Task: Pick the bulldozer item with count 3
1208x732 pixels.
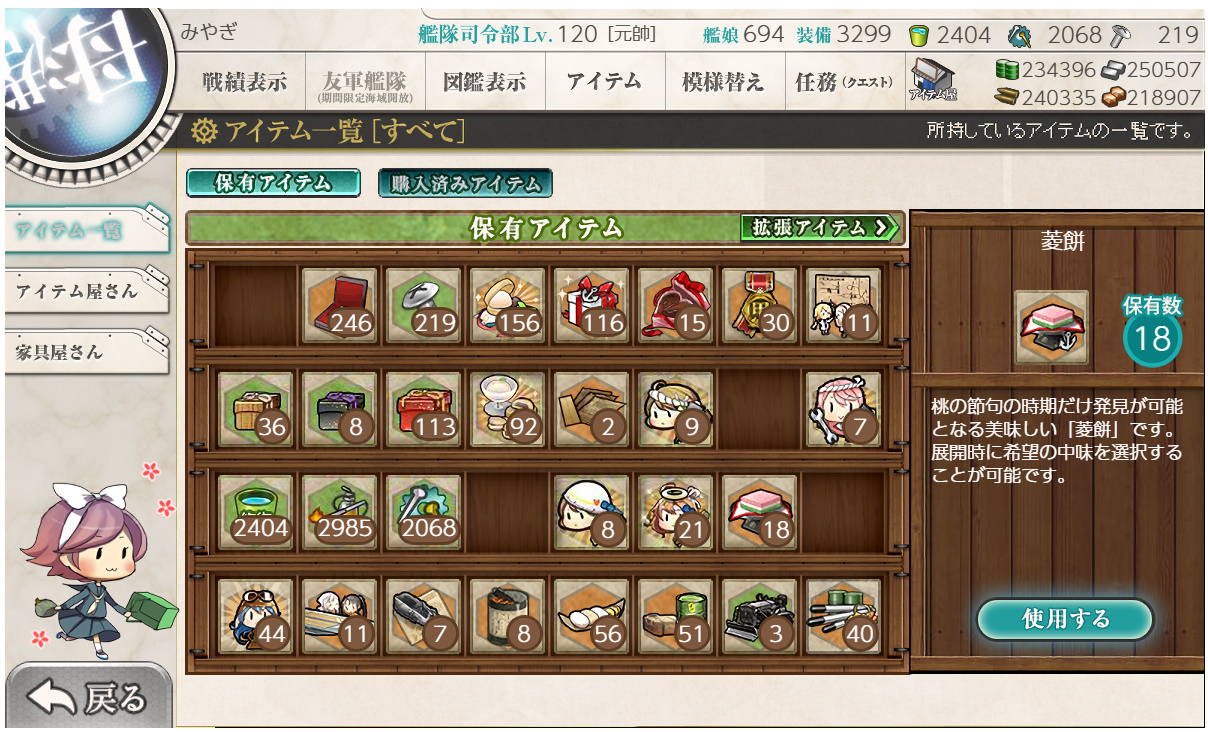Action: point(760,616)
